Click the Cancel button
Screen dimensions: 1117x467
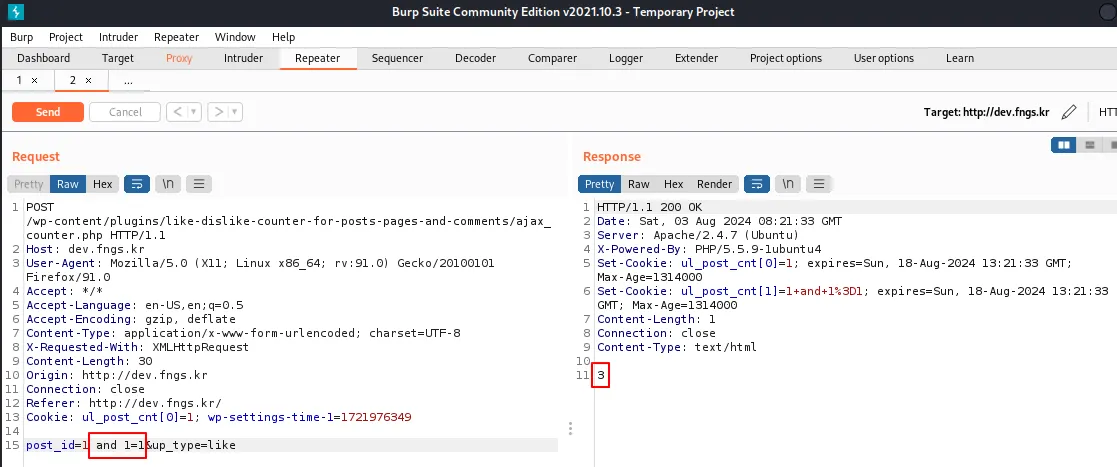tap(125, 112)
